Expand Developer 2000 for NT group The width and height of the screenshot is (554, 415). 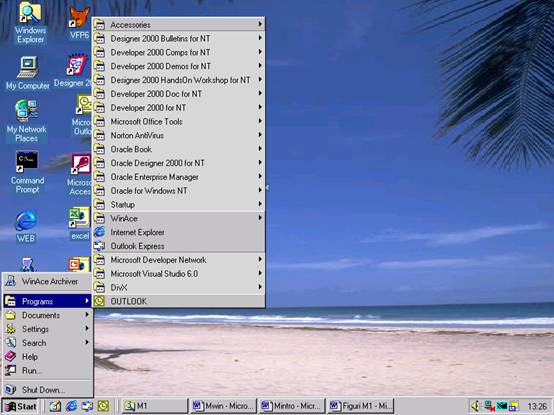(x=178, y=108)
